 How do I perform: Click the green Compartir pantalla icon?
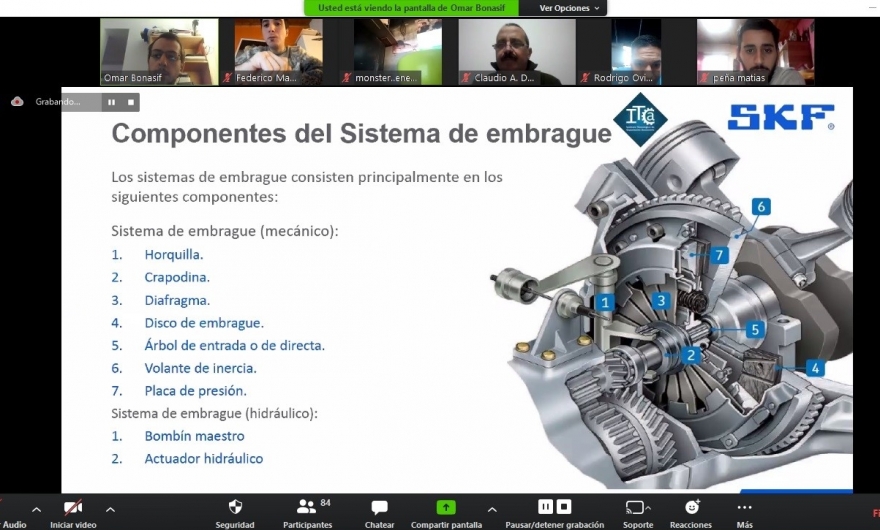pyautogui.click(x=446, y=508)
